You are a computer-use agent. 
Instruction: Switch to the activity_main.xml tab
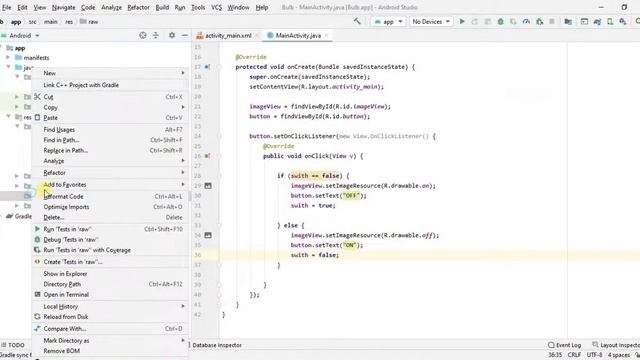coord(228,36)
